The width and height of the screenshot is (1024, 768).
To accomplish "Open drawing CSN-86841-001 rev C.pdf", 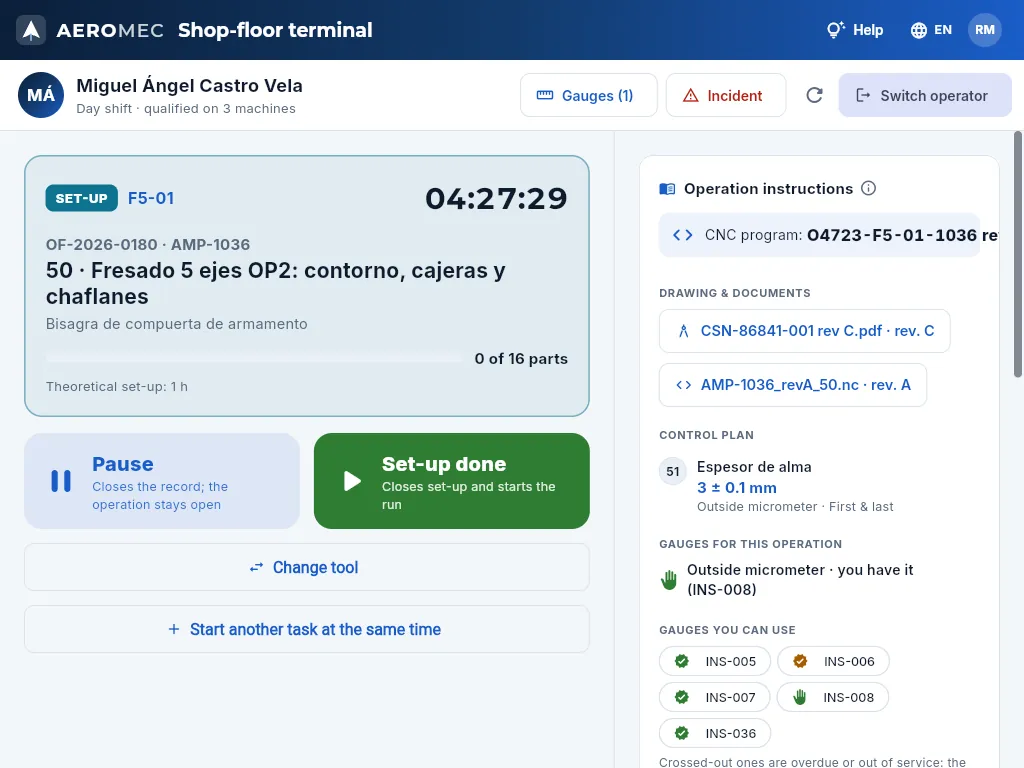I will (805, 331).
